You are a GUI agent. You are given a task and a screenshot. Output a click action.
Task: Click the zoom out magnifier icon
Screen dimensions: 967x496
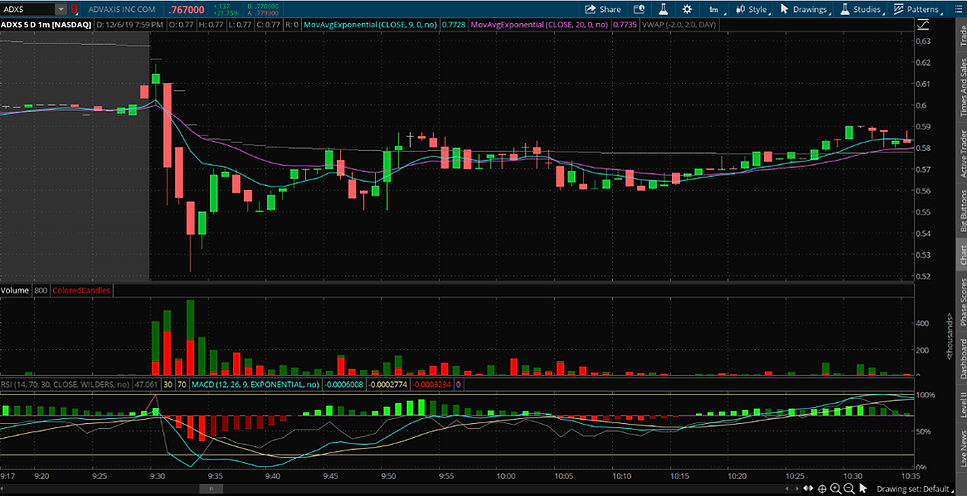849,489
